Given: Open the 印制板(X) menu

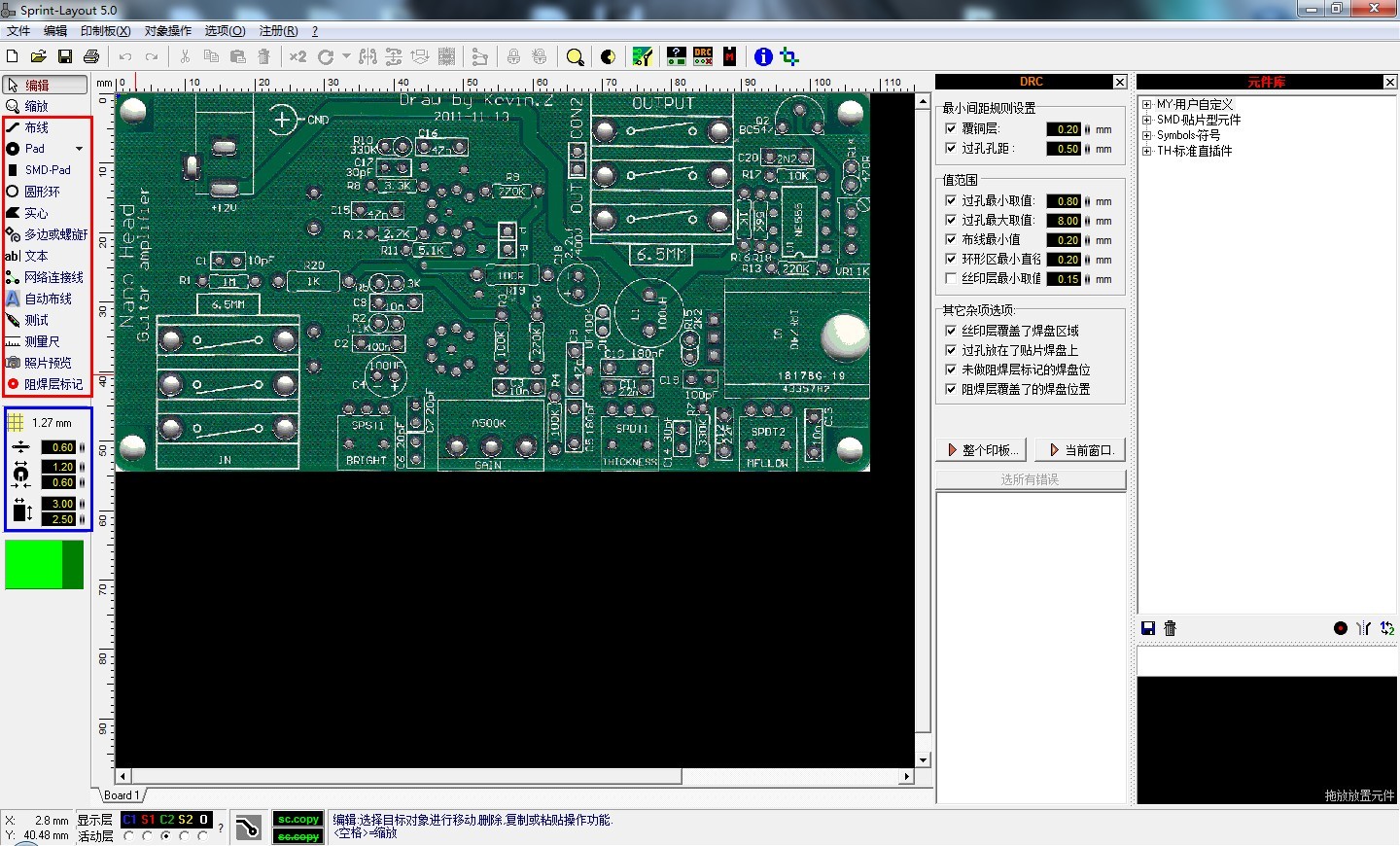Looking at the screenshot, I should tap(105, 31).
